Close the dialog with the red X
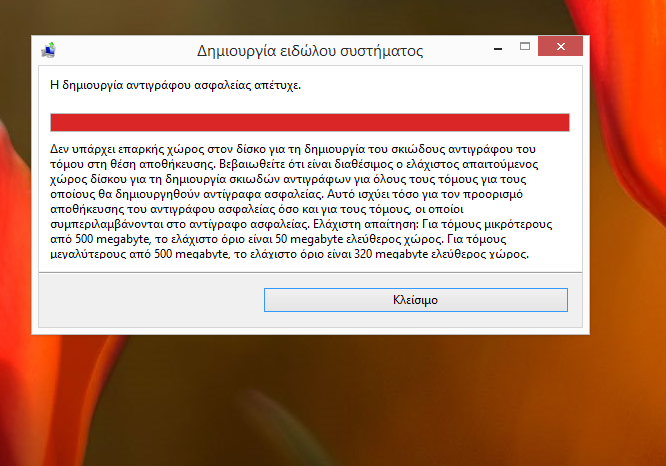666x466 pixels. coord(560,46)
